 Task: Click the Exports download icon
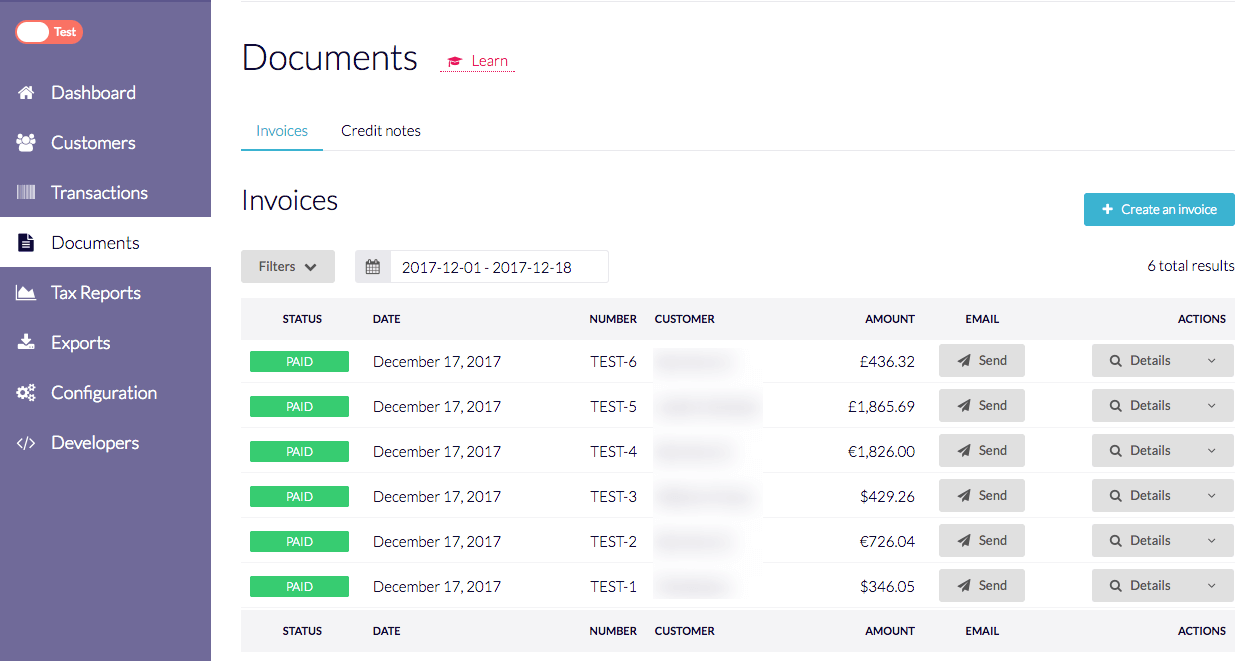pos(26,343)
